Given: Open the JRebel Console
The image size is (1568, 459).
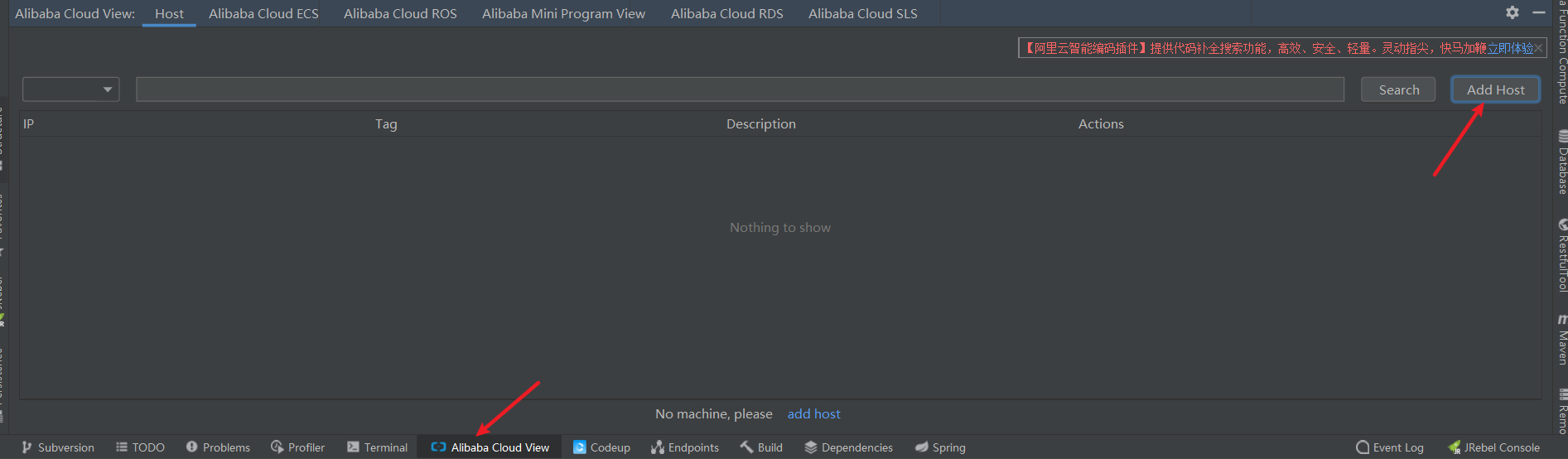Looking at the screenshot, I should [1493, 447].
